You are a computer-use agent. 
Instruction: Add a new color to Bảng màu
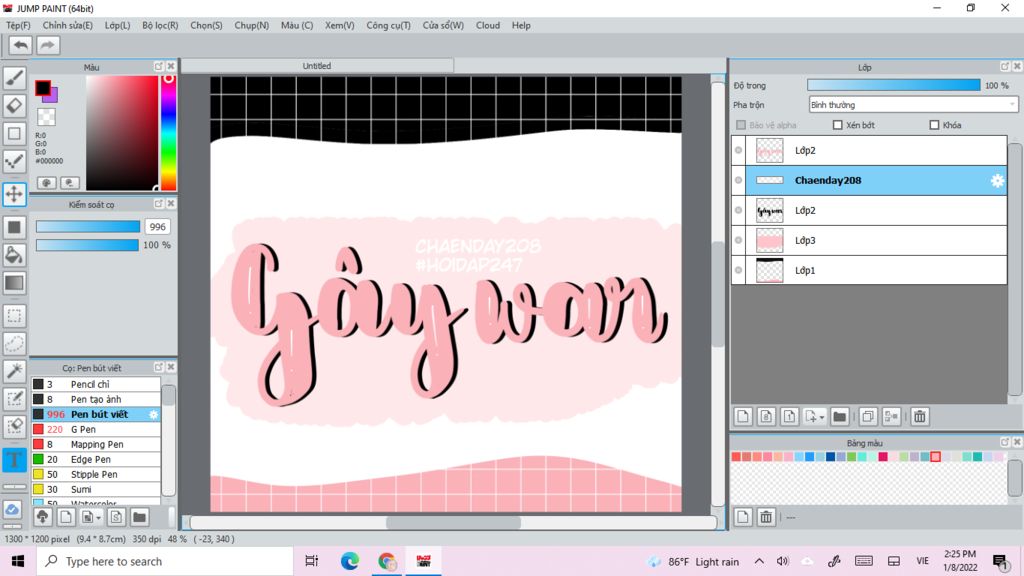(x=743, y=517)
